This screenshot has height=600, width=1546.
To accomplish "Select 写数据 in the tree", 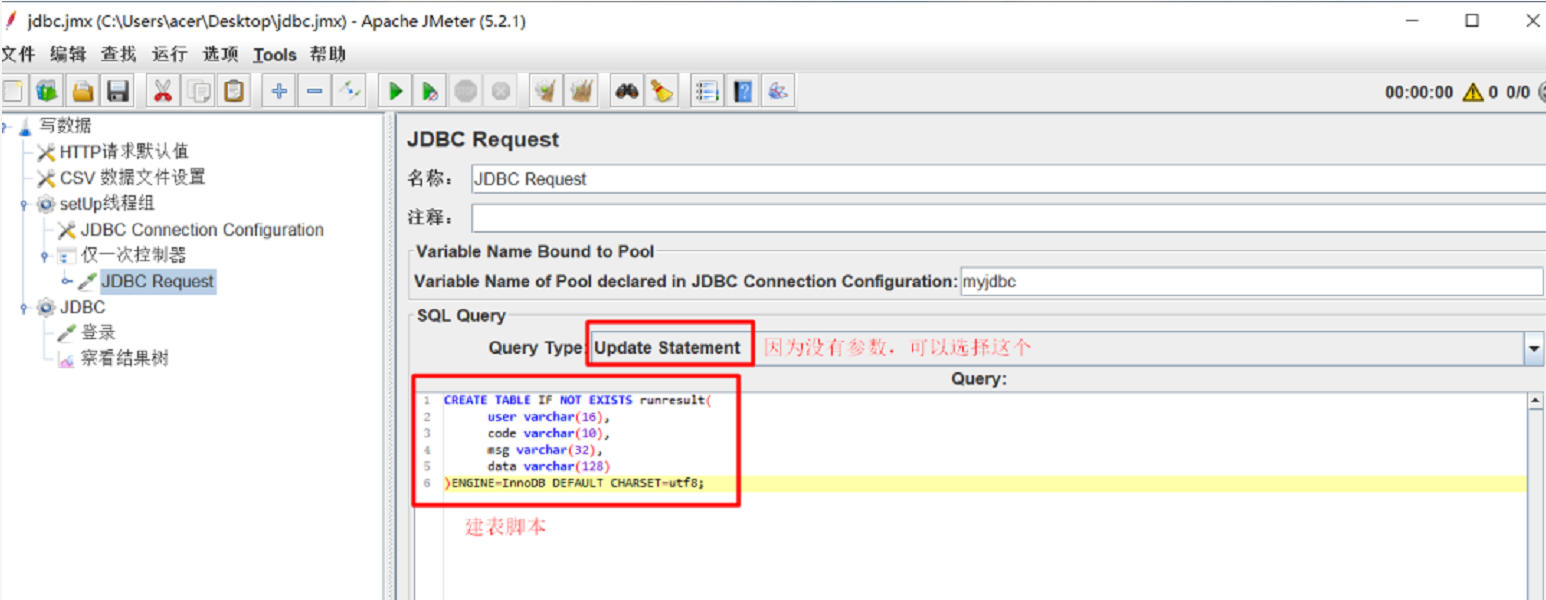I will (65, 126).
